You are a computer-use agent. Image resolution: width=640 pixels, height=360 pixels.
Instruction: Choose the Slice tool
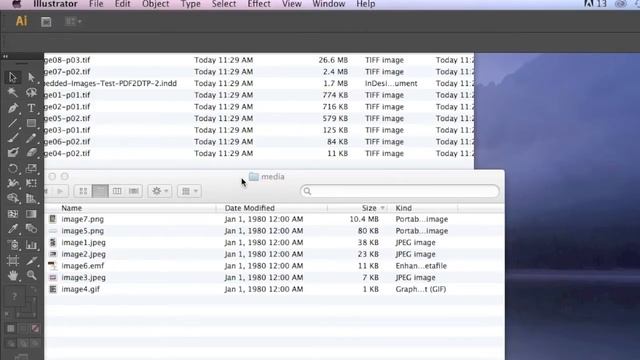click(x=31, y=260)
